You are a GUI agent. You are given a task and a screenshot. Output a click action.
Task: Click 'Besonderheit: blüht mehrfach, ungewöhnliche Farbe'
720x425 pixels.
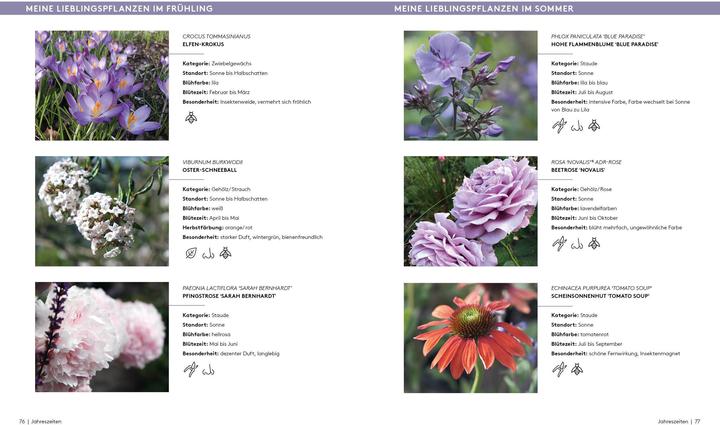[617, 228]
